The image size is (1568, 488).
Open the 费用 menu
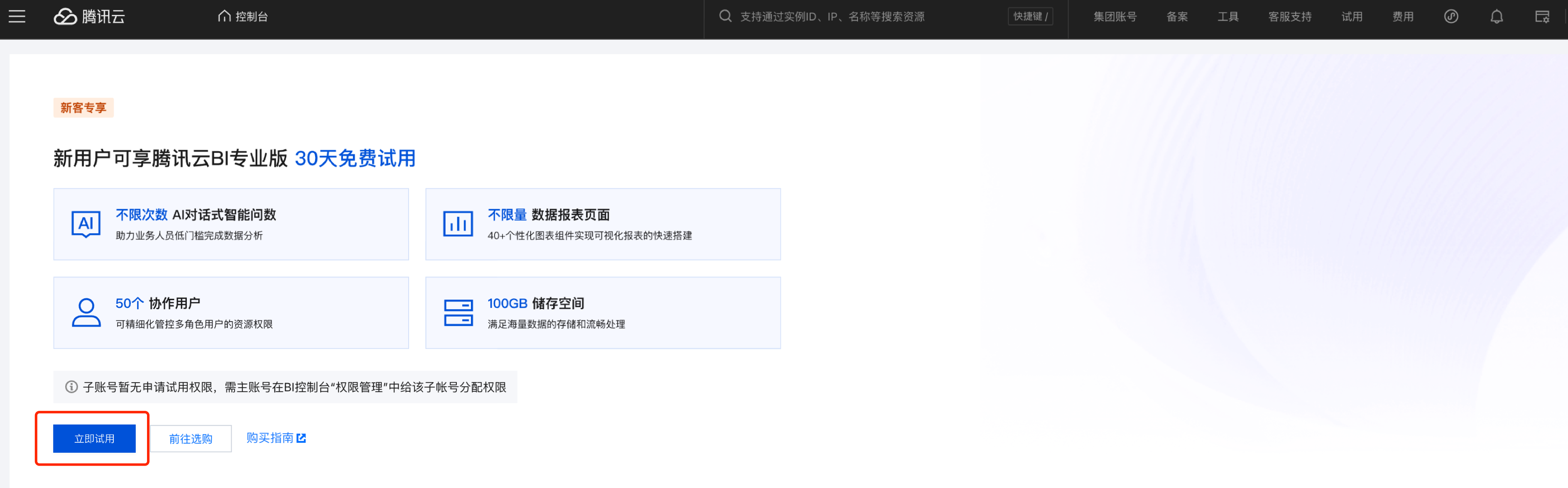pyautogui.click(x=1403, y=17)
